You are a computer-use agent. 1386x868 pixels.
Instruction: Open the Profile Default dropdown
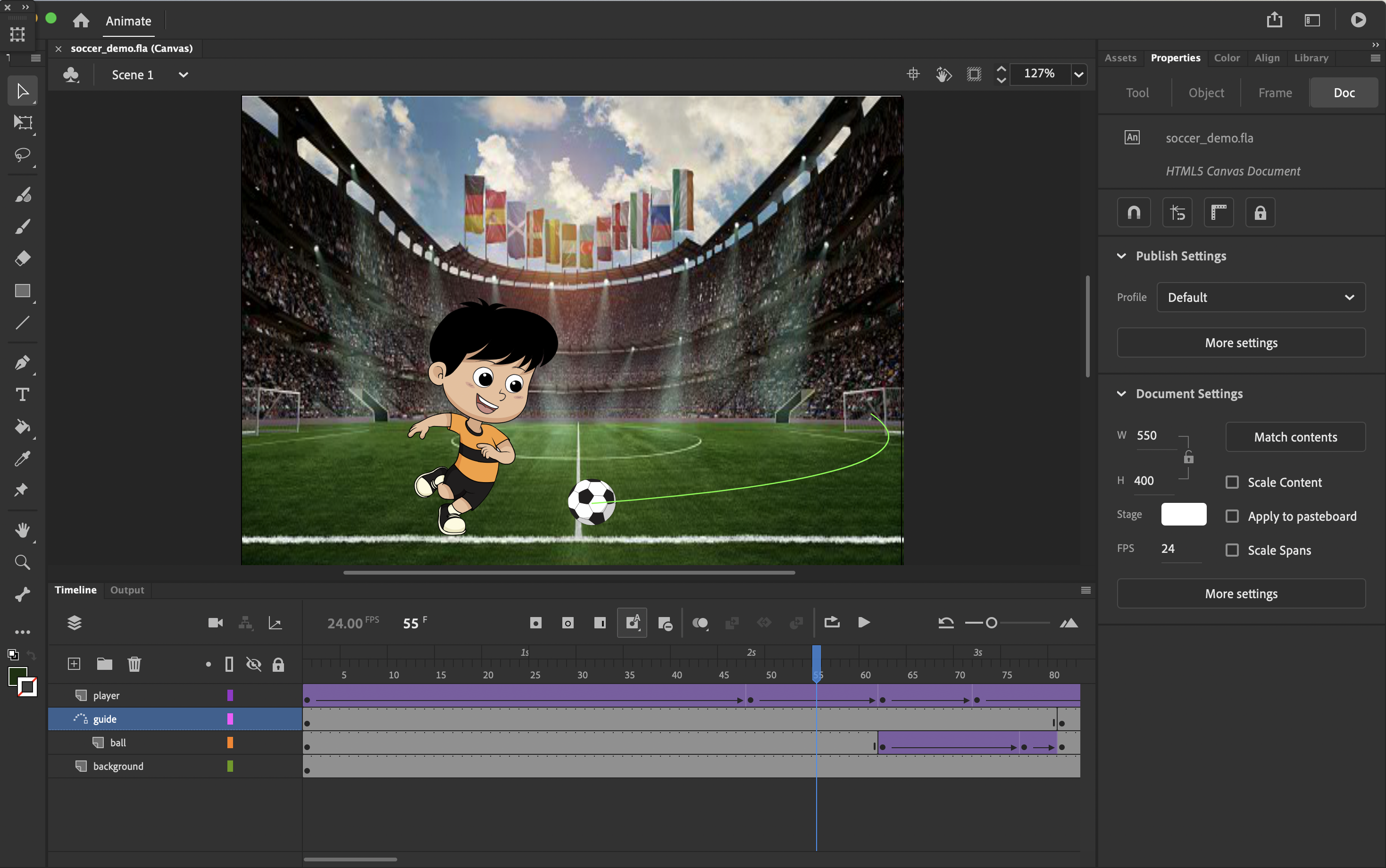[1261, 297]
